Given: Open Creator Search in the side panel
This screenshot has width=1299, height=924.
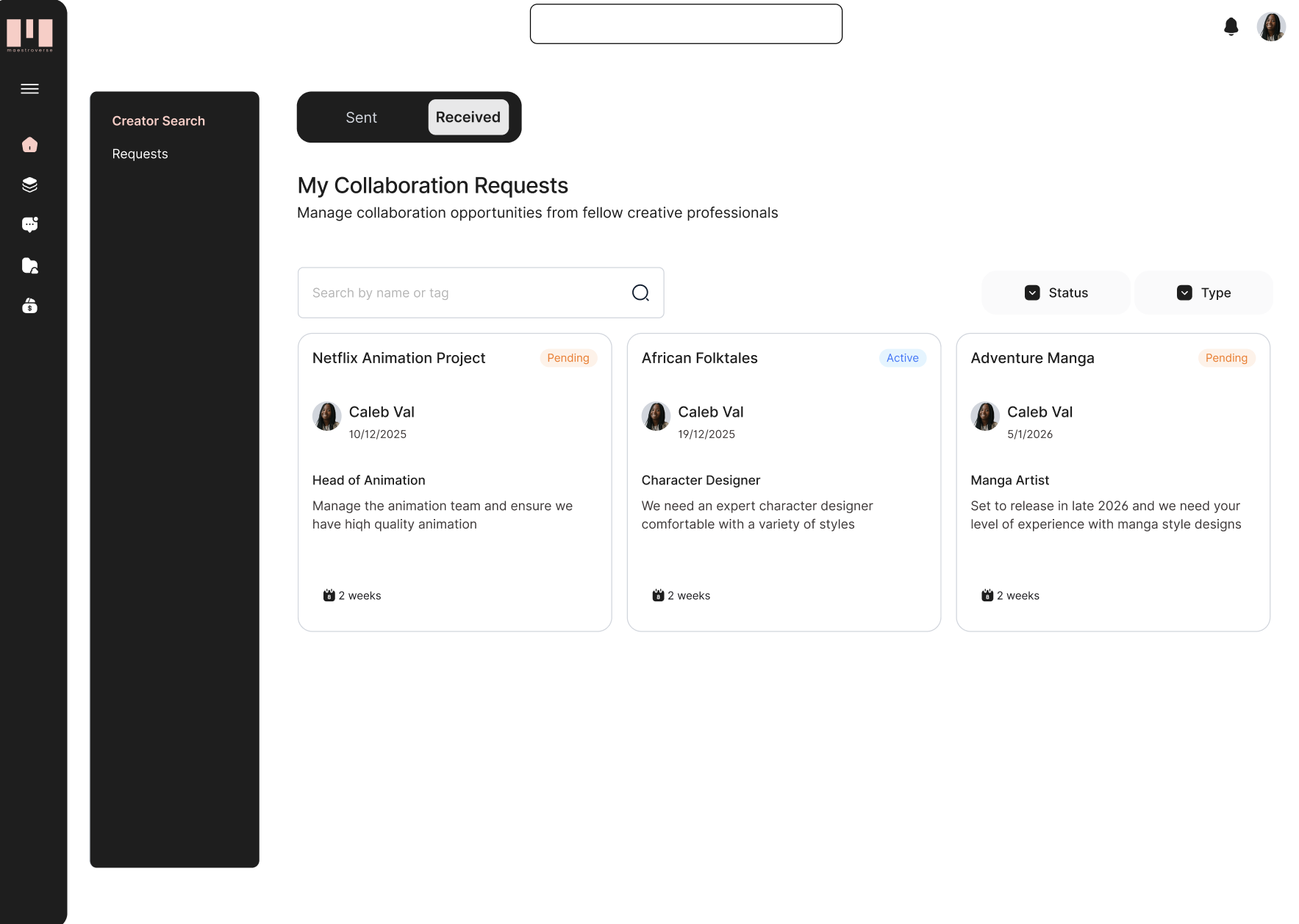Looking at the screenshot, I should coord(158,121).
